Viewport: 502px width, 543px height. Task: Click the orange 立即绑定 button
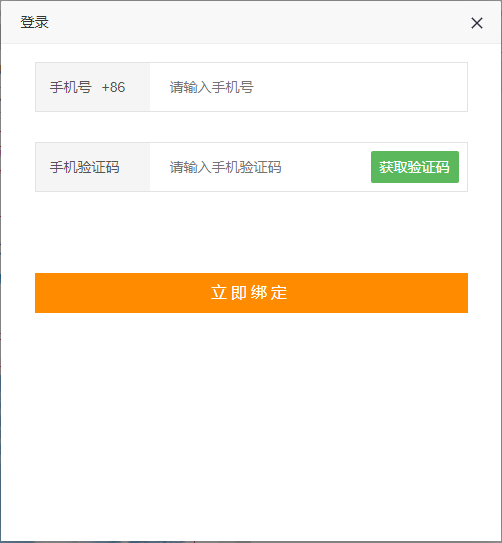251,293
